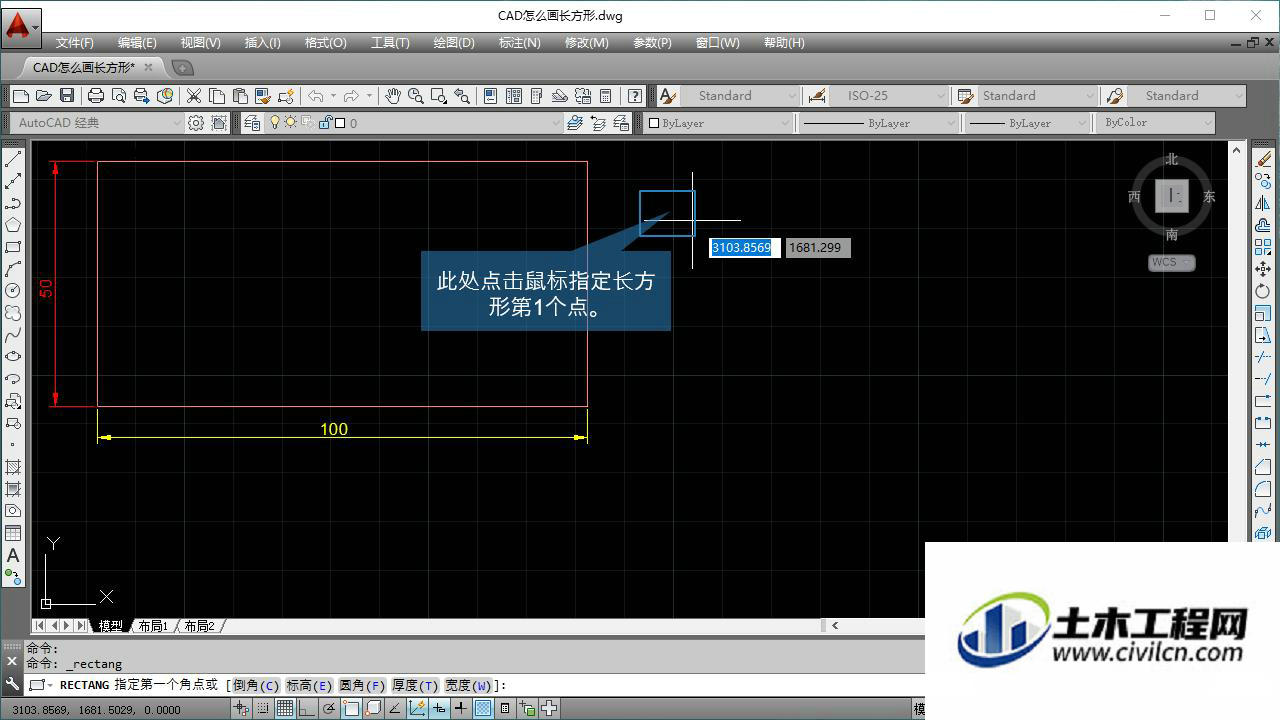This screenshot has height=720, width=1280.
Task: Toggle Ortho Mode in status bar
Action: (x=307, y=709)
